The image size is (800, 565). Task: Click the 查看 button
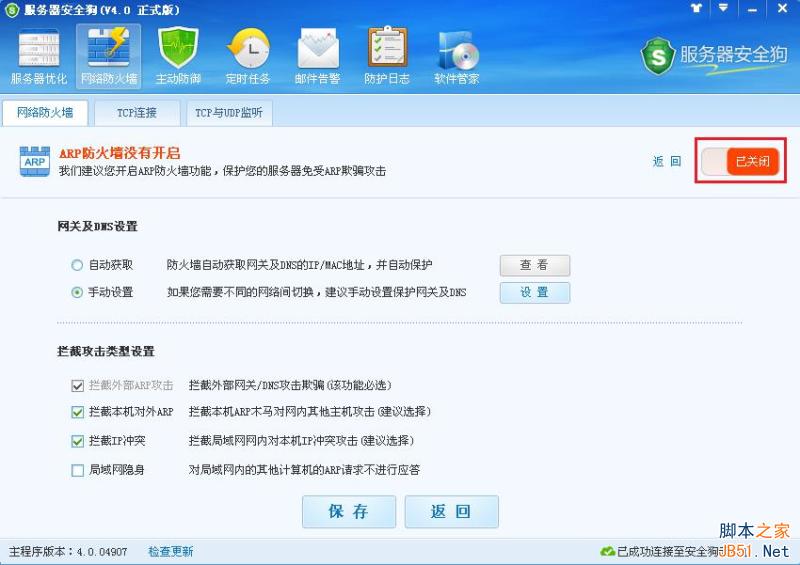[535, 265]
